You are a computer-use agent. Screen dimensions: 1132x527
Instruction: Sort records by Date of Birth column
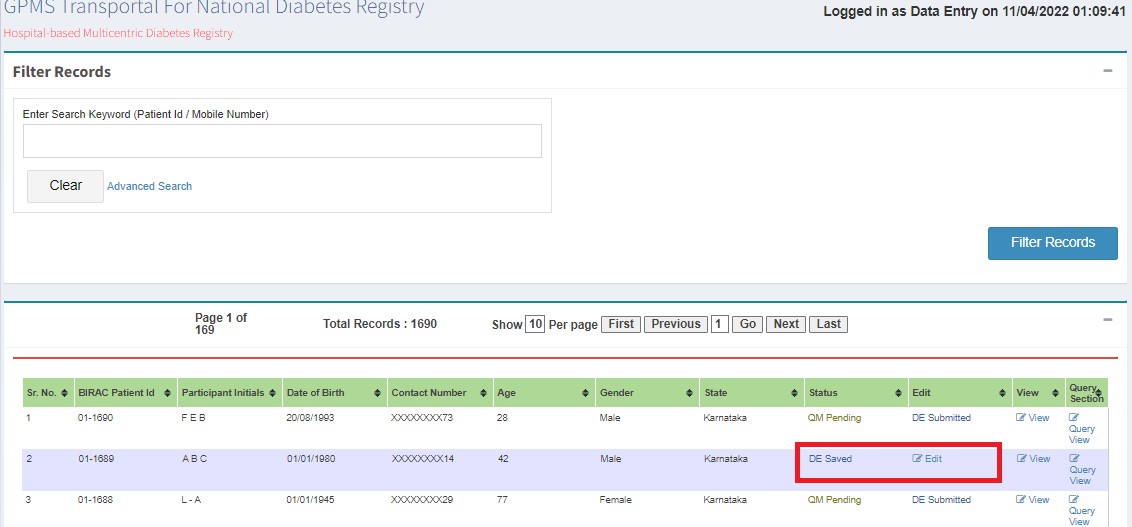pos(377,393)
